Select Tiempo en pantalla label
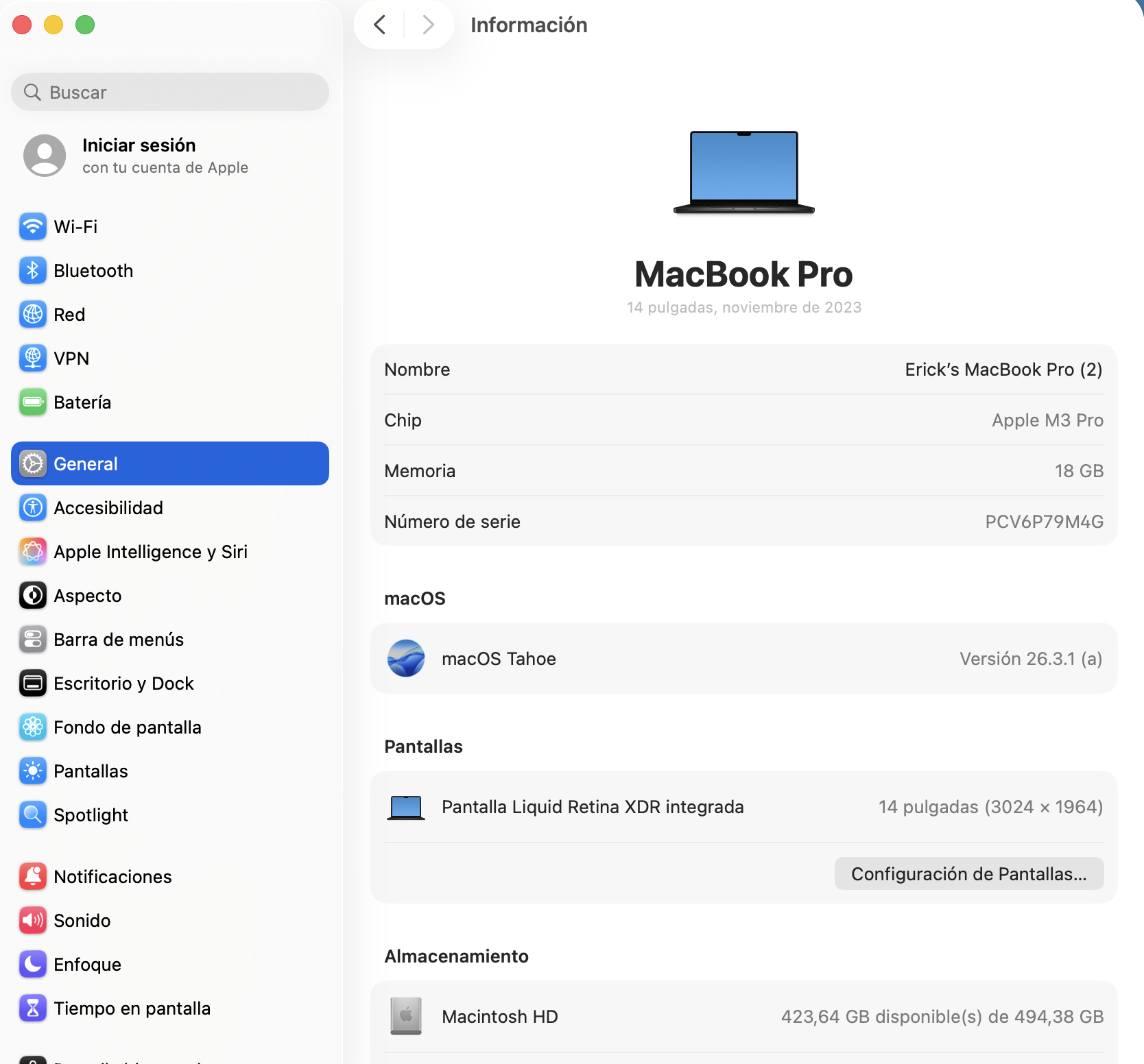The width and height of the screenshot is (1144, 1064). pos(132,1008)
